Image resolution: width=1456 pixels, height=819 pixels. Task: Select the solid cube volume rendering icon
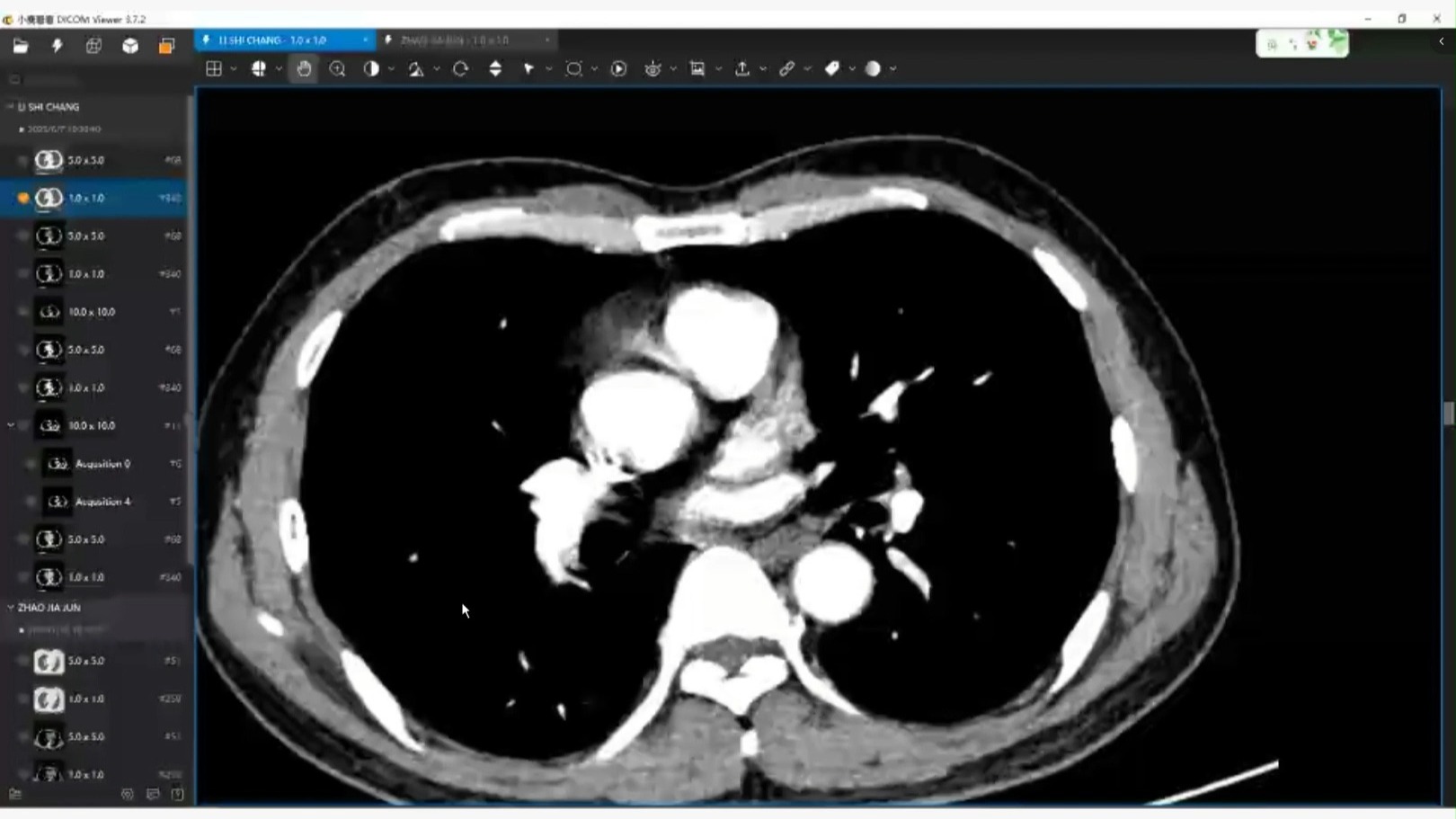click(130, 46)
